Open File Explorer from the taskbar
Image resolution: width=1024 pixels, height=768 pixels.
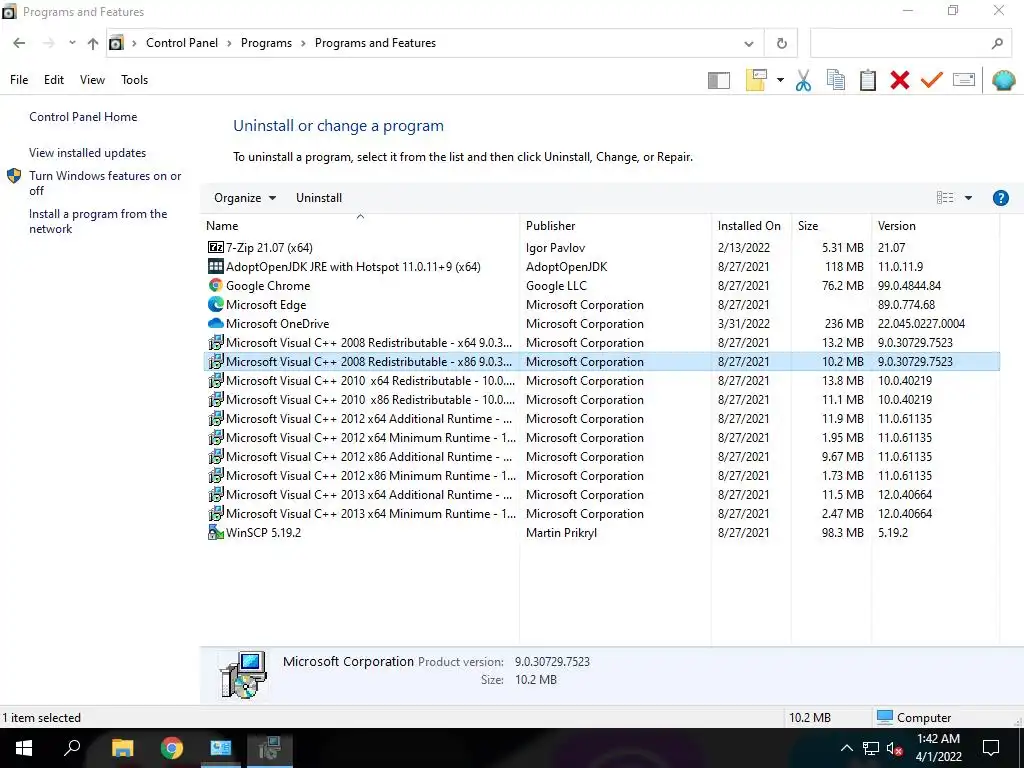pos(122,748)
